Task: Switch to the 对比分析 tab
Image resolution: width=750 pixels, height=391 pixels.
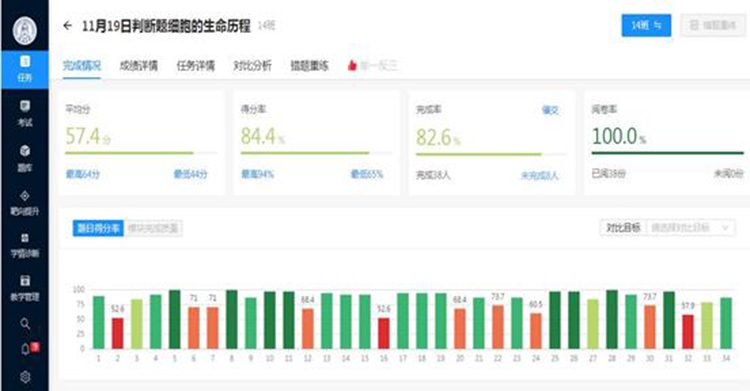Action: pyautogui.click(x=253, y=66)
